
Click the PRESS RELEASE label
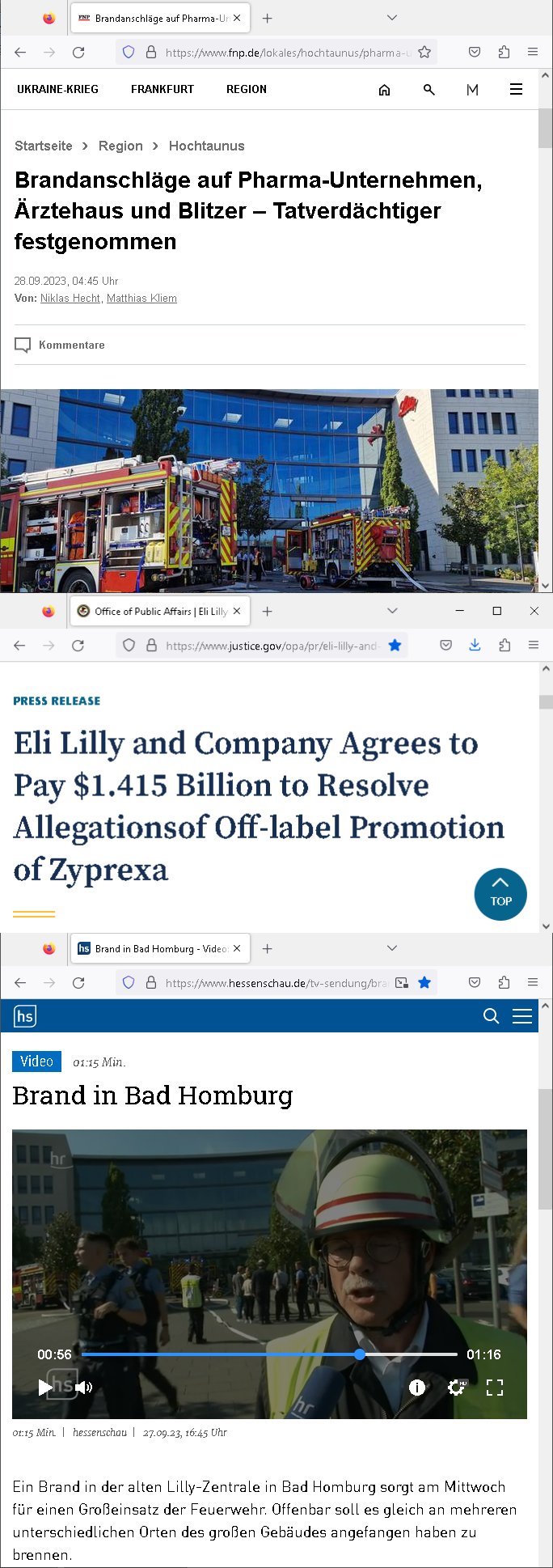click(57, 701)
